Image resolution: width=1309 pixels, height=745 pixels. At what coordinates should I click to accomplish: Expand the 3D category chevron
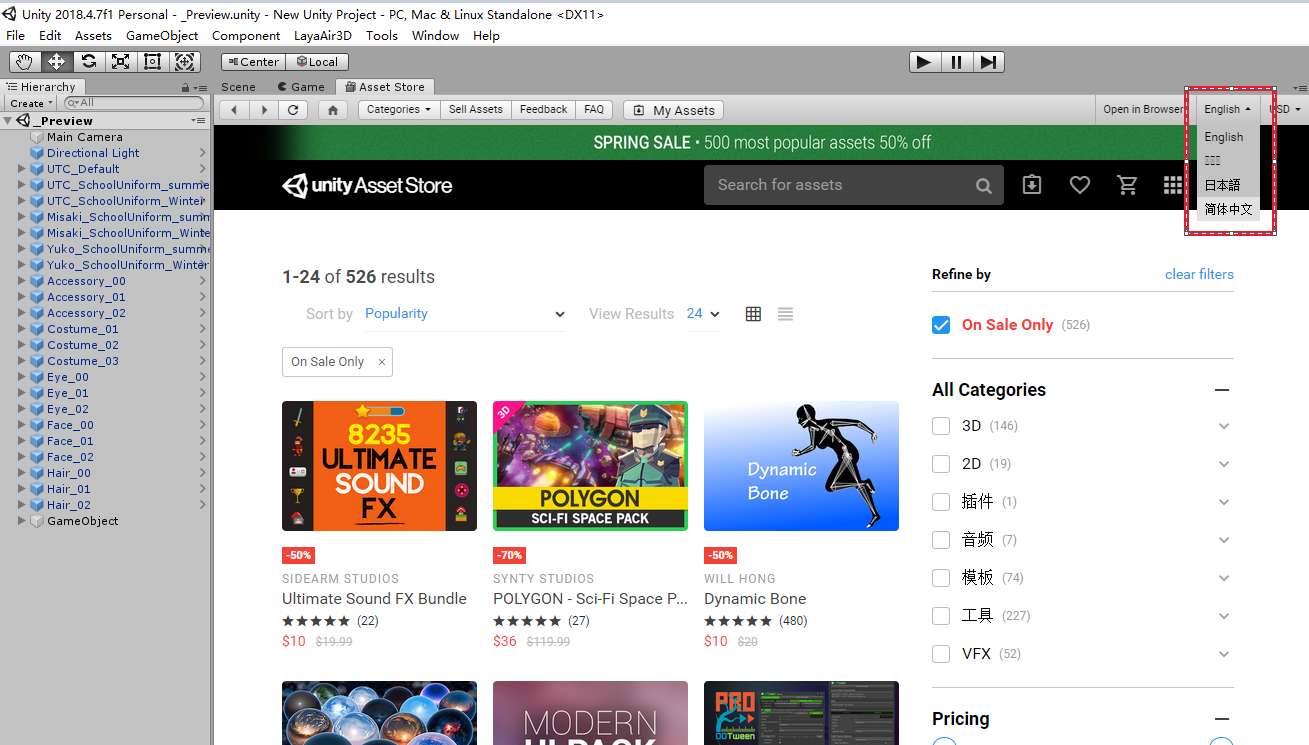click(1224, 426)
